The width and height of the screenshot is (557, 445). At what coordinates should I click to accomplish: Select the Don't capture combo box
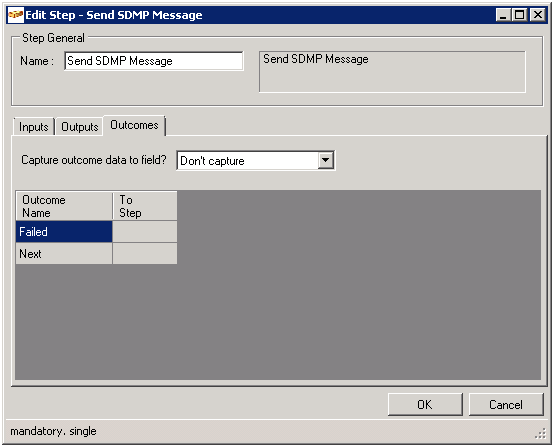(255, 161)
